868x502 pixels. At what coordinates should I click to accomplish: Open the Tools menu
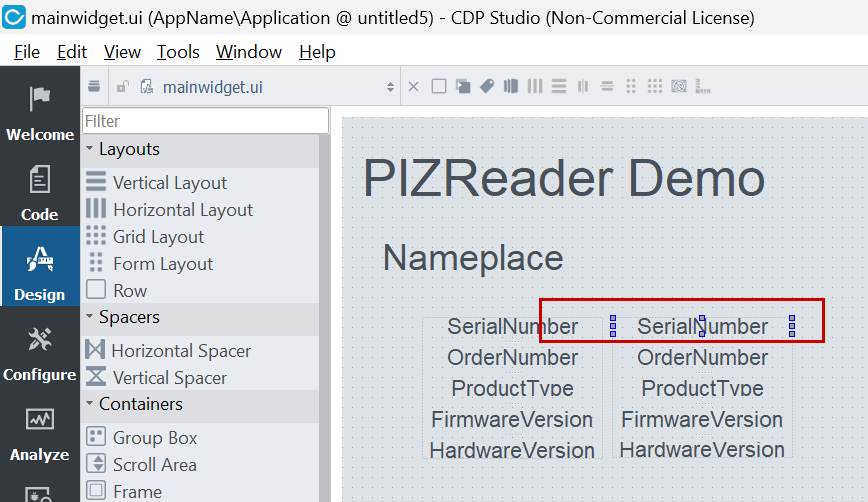tap(178, 51)
